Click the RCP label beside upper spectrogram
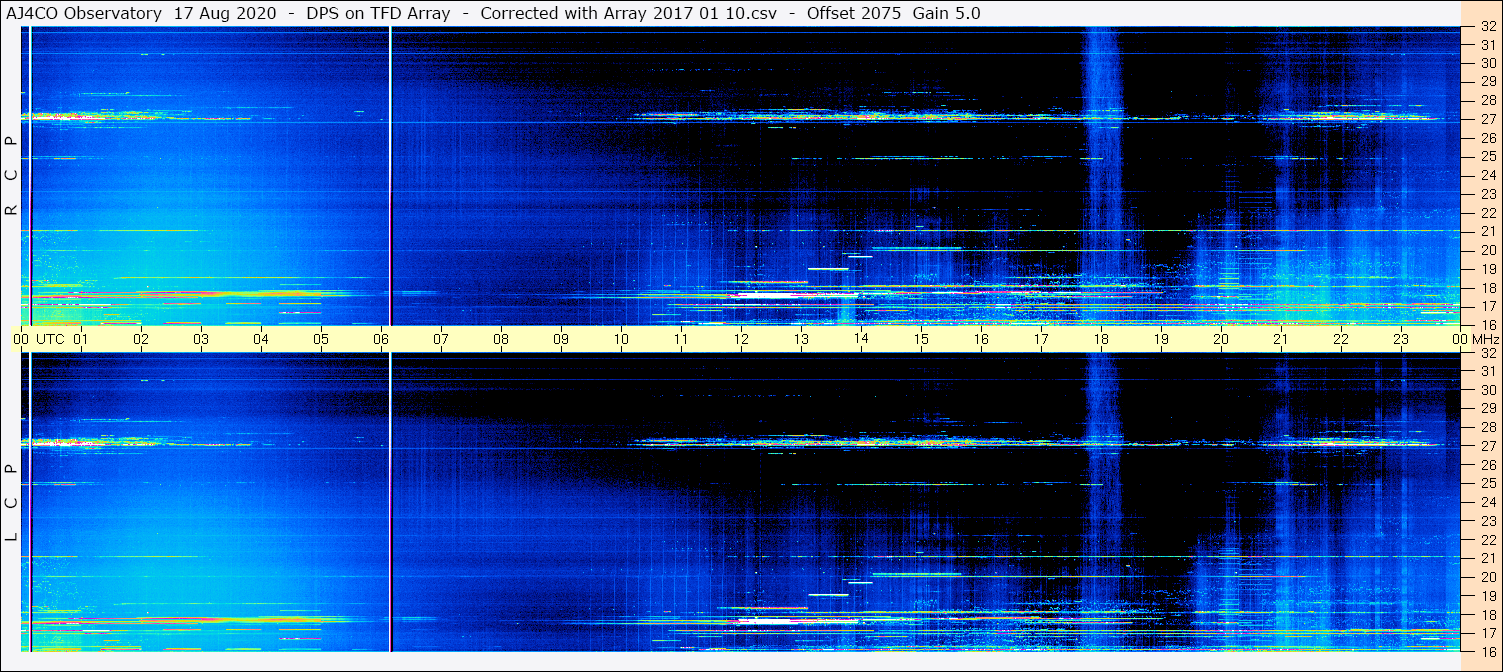This screenshot has height=672, width=1503. coord(11,176)
